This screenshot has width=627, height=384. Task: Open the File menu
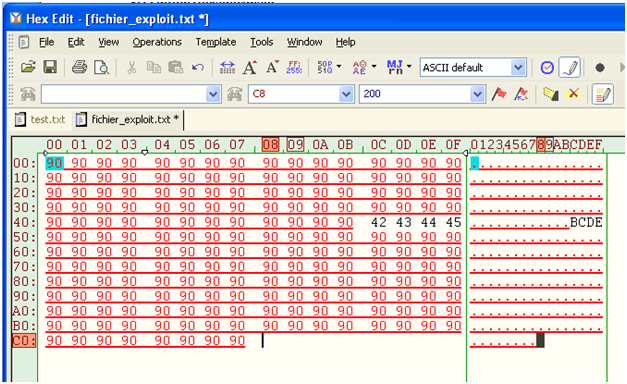pos(46,42)
